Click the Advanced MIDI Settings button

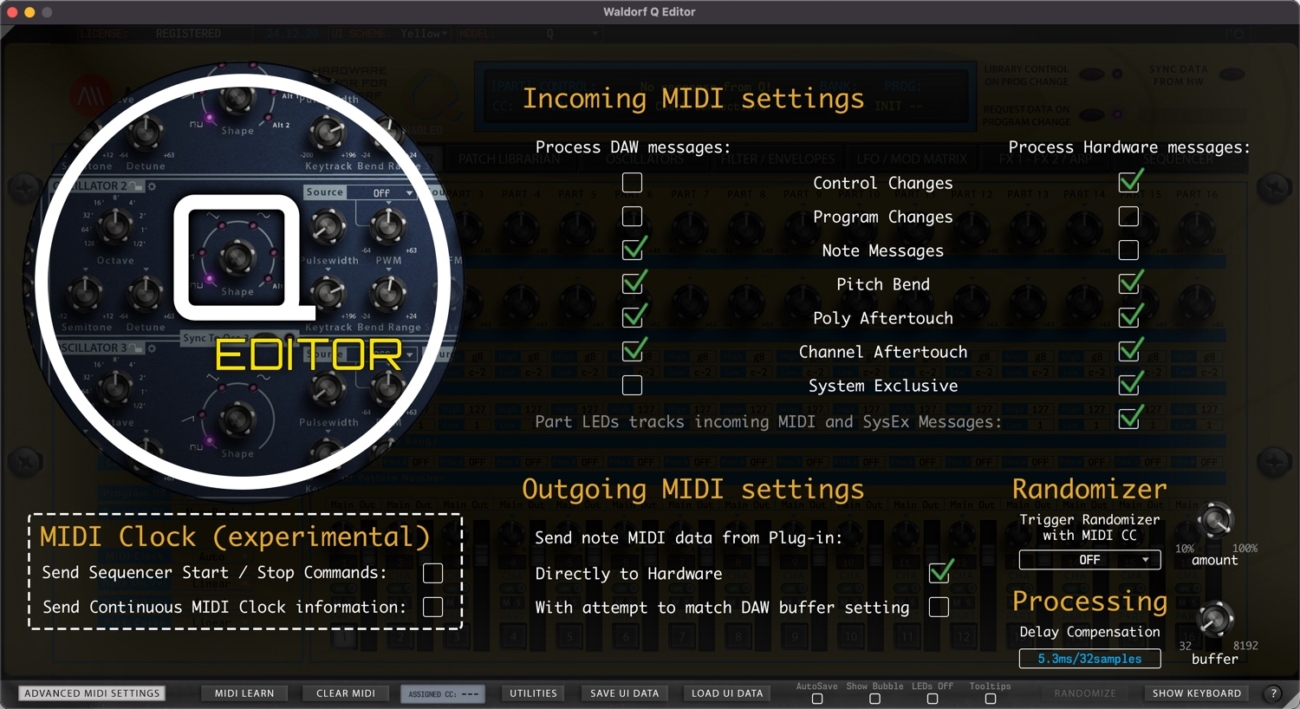[x=91, y=693]
